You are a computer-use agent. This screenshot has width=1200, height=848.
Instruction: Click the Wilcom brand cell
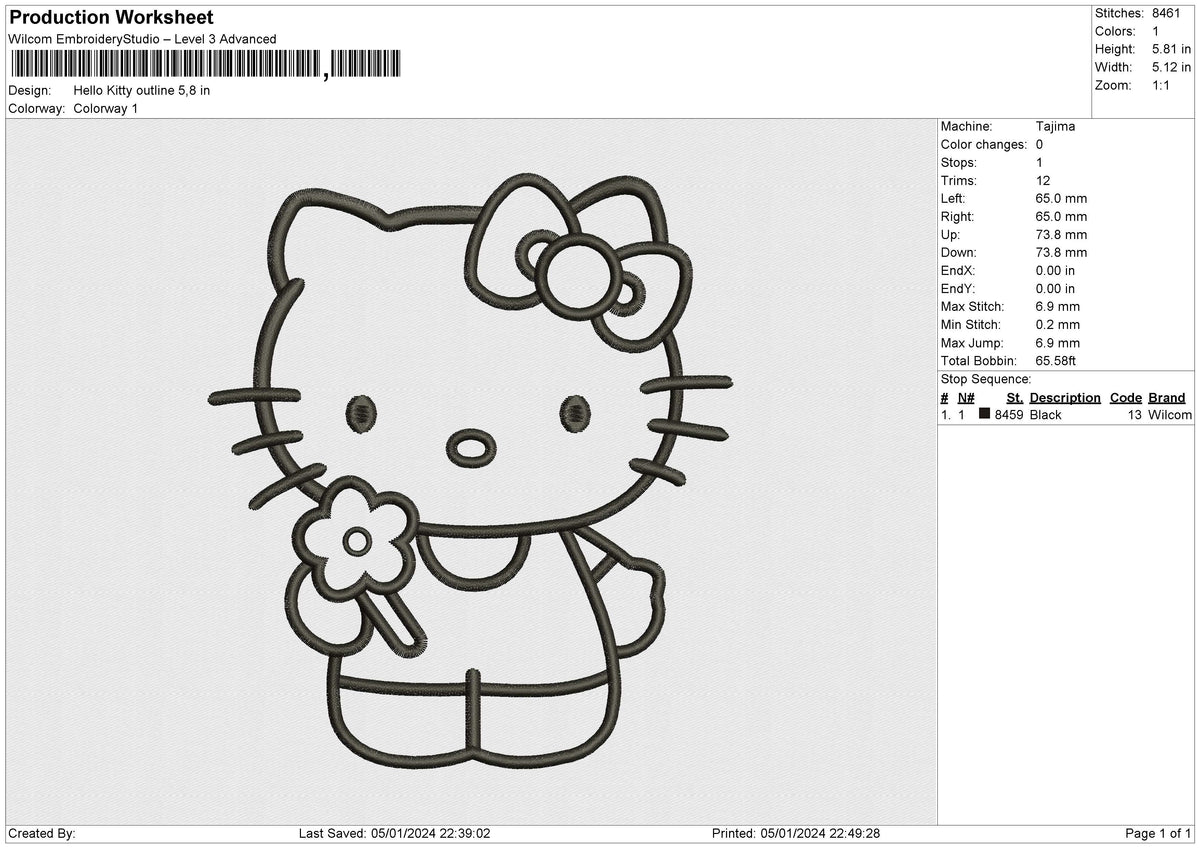(x=1170, y=414)
